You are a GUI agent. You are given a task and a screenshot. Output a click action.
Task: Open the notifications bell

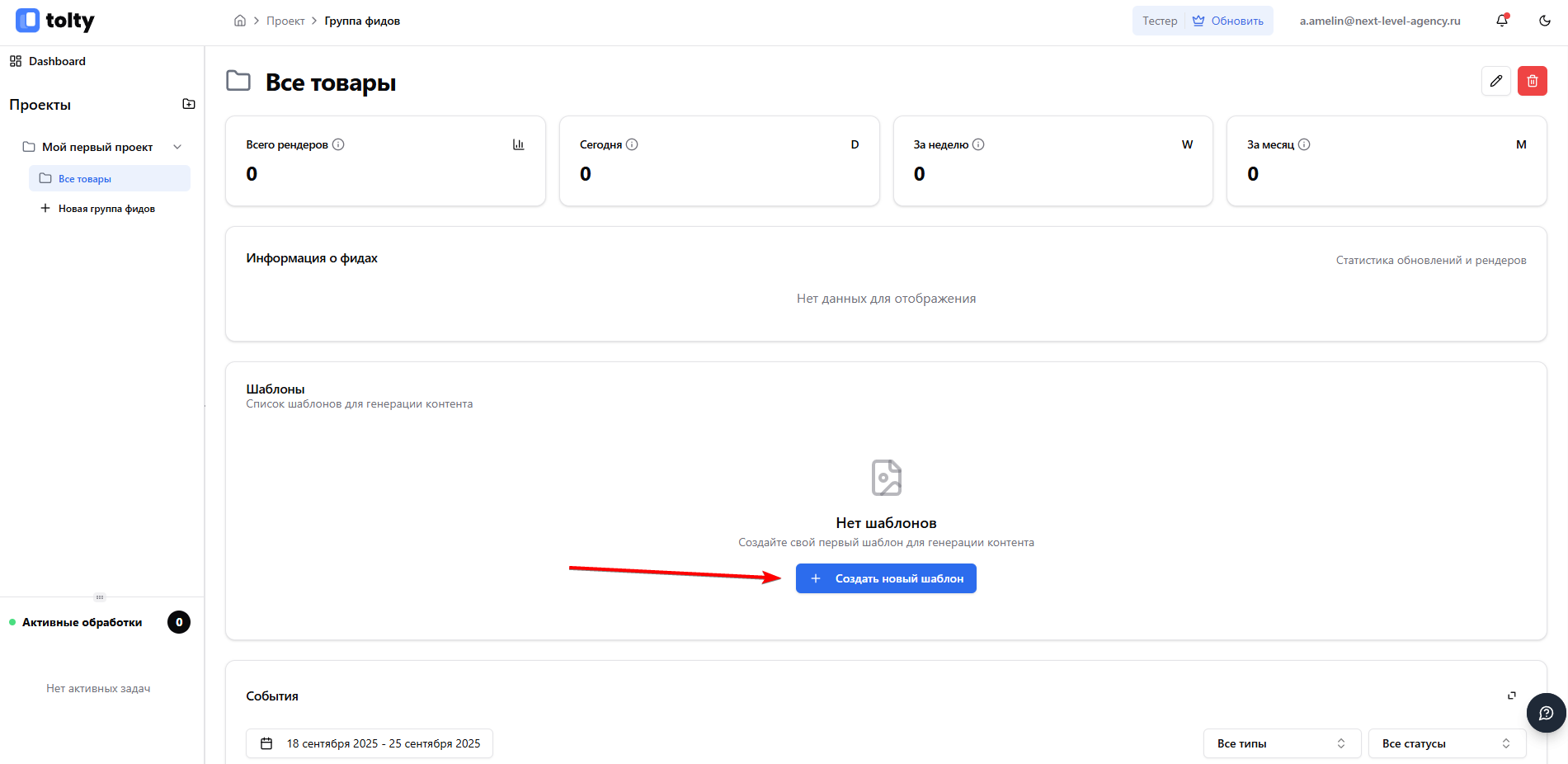pyautogui.click(x=1502, y=21)
